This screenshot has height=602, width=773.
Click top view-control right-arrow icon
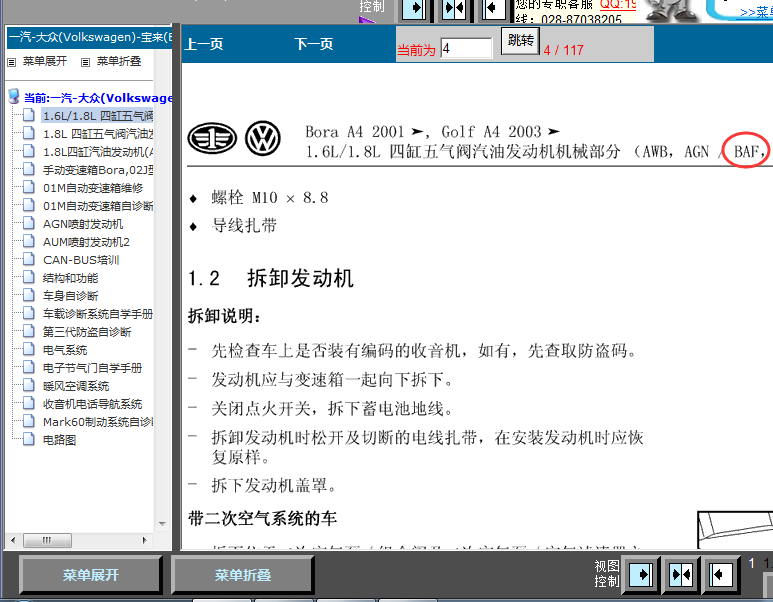(x=415, y=8)
